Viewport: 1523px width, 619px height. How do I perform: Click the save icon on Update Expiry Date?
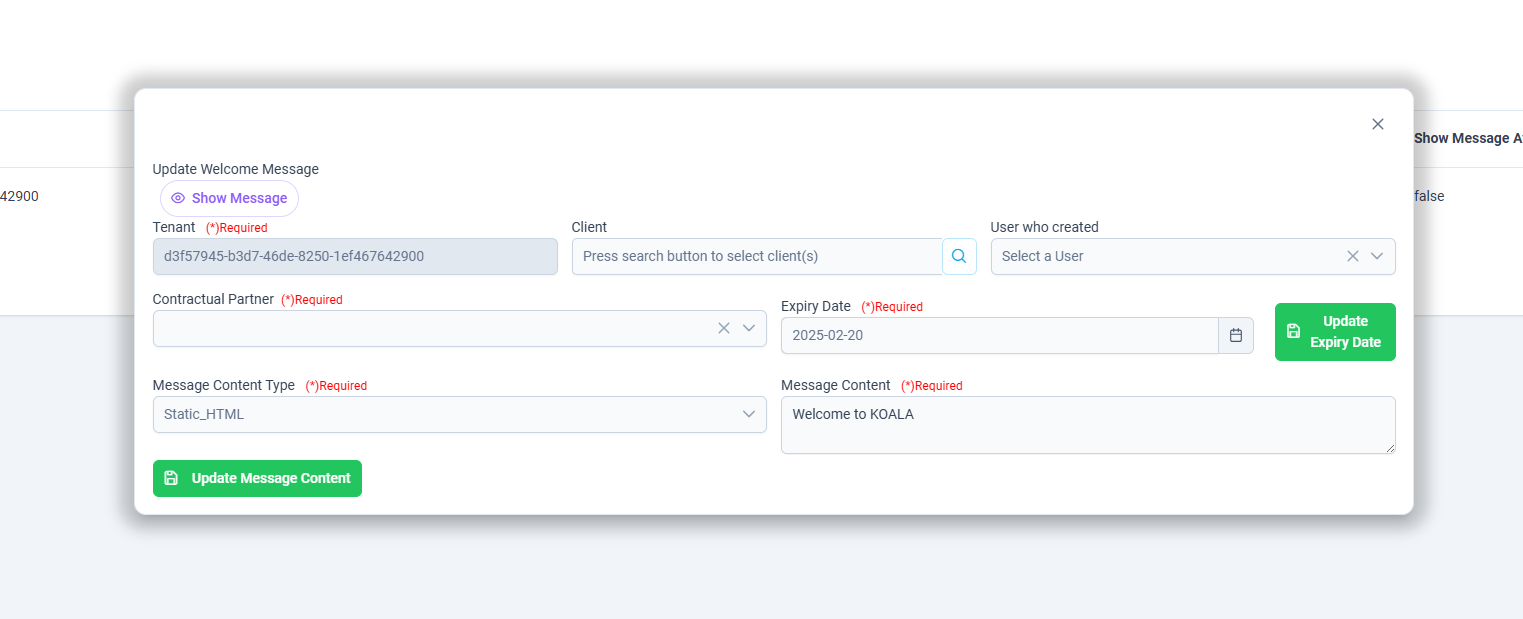[1293, 331]
